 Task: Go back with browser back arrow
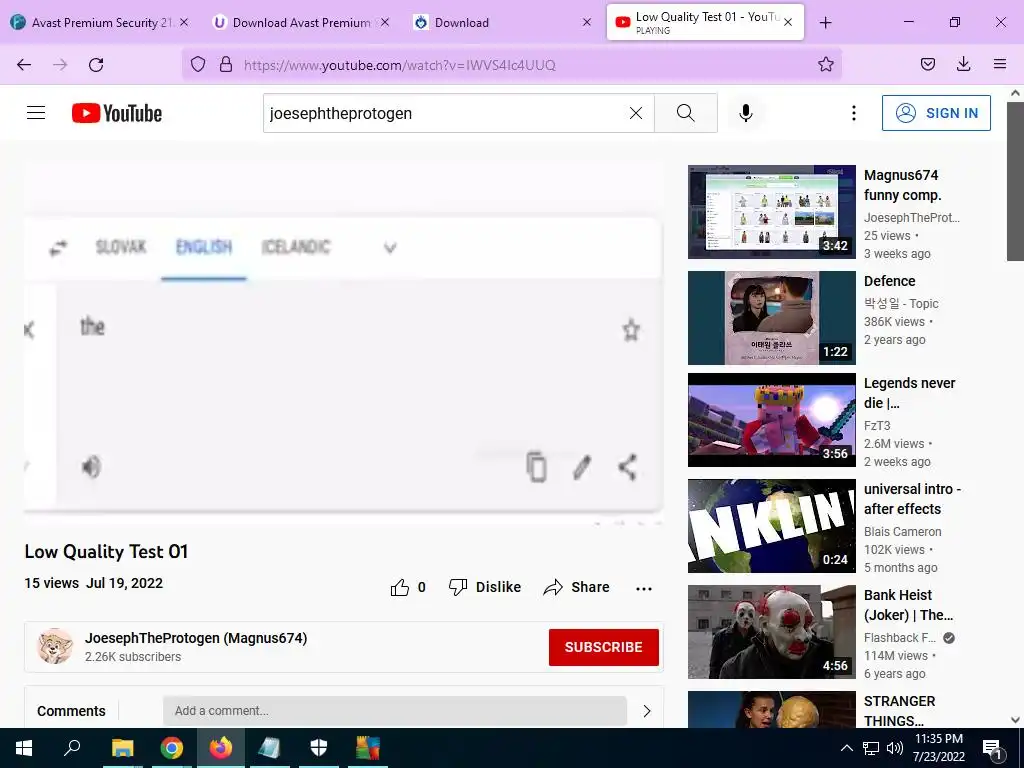tap(24, 65)
